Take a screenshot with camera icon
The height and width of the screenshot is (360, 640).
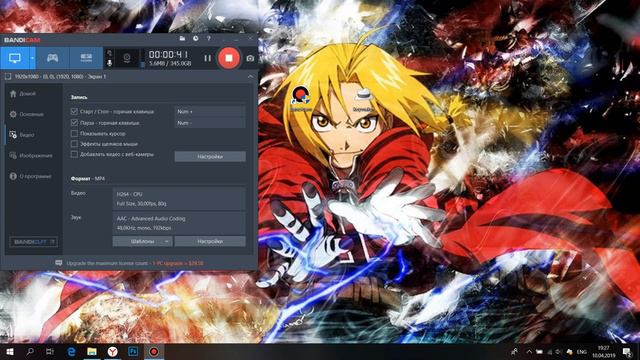tap(250, 58)
